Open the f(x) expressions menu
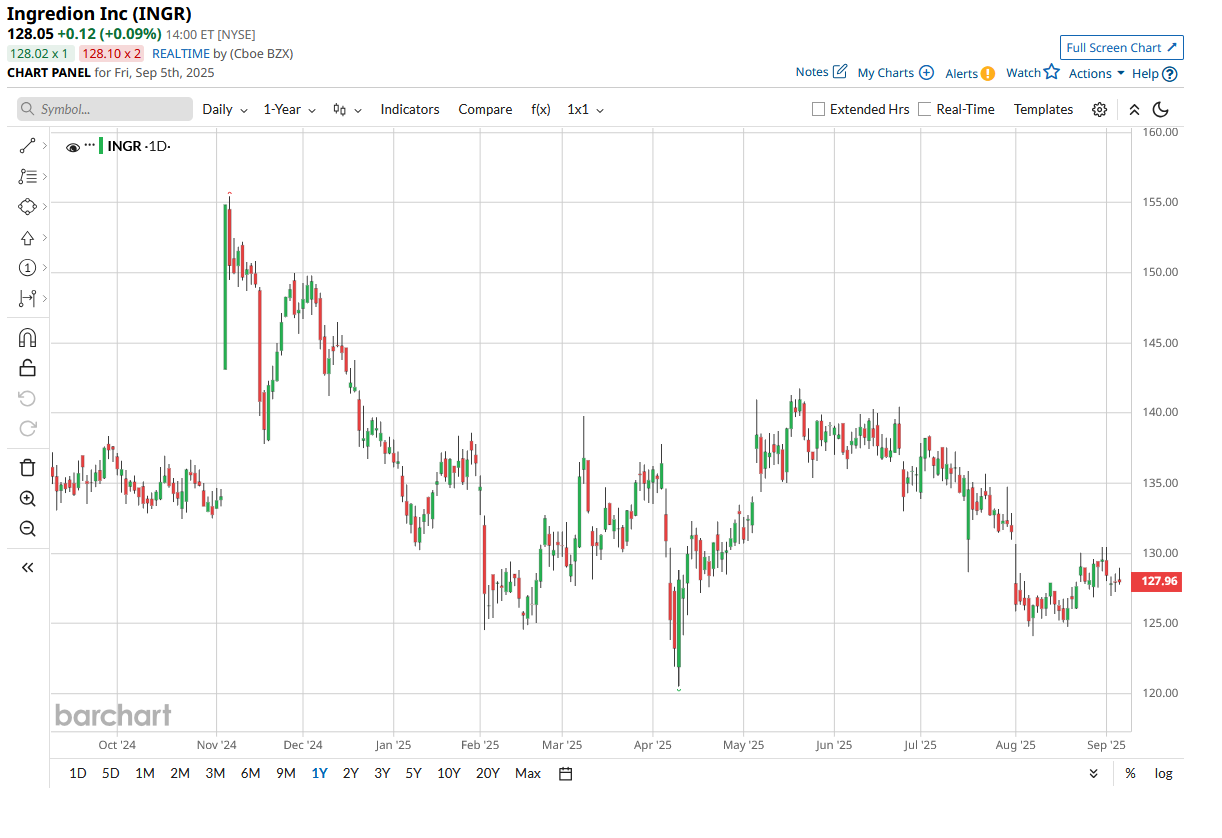1222x838 pixels. coord(541,109)
